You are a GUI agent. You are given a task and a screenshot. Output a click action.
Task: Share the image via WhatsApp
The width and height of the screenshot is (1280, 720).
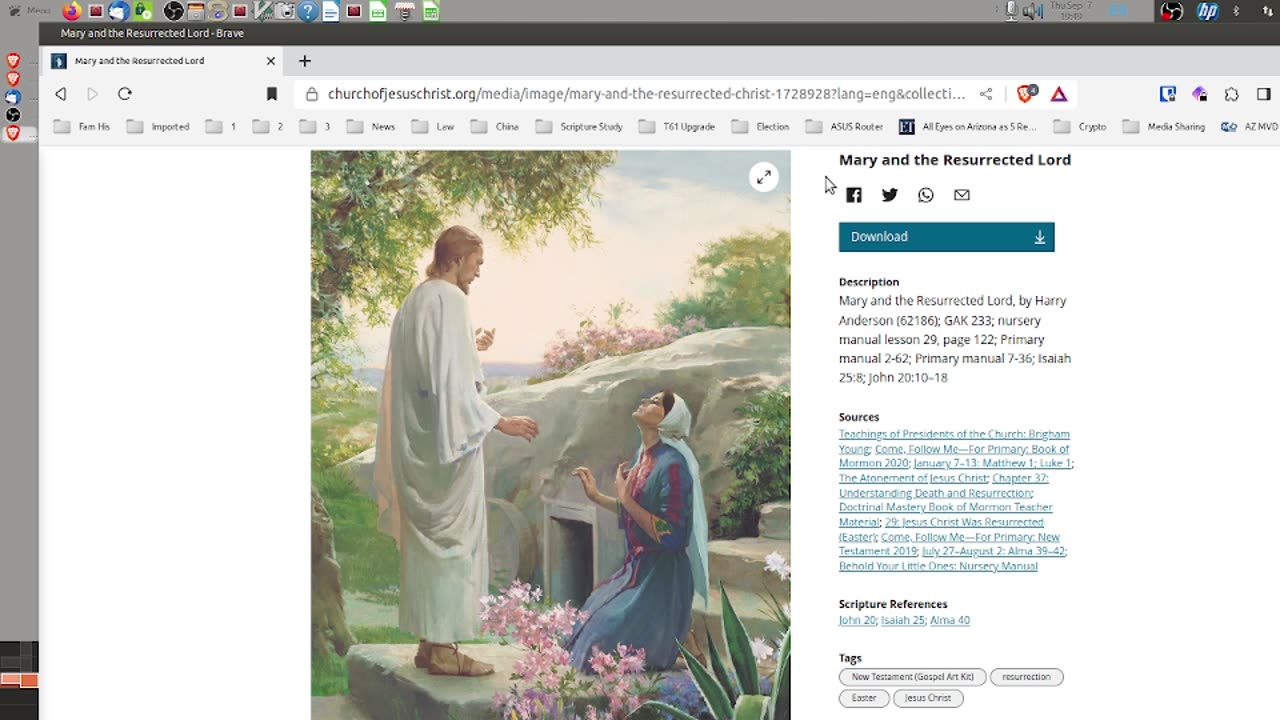(x=925, y=195)
